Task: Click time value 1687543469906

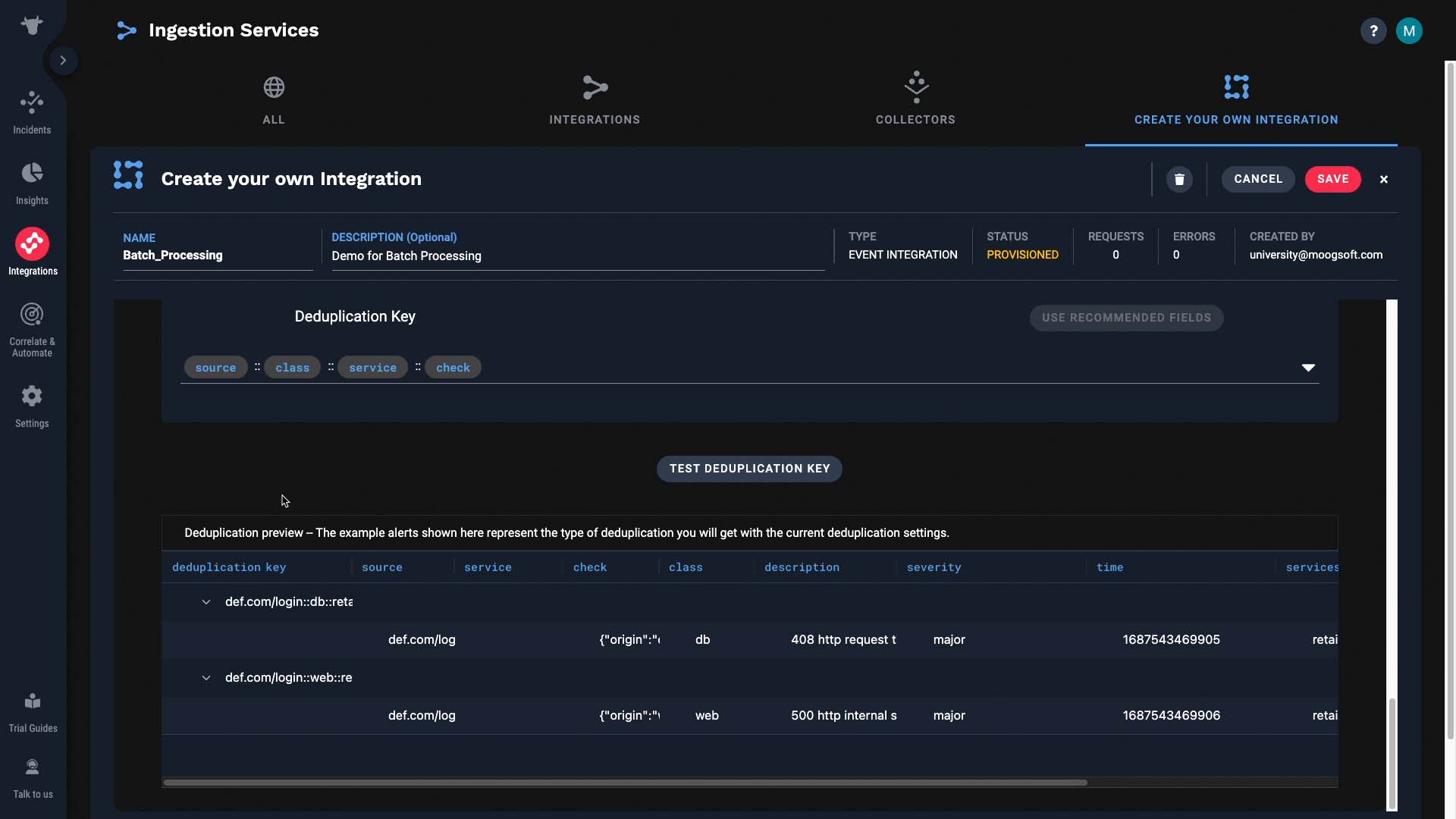Action: 1172,716
